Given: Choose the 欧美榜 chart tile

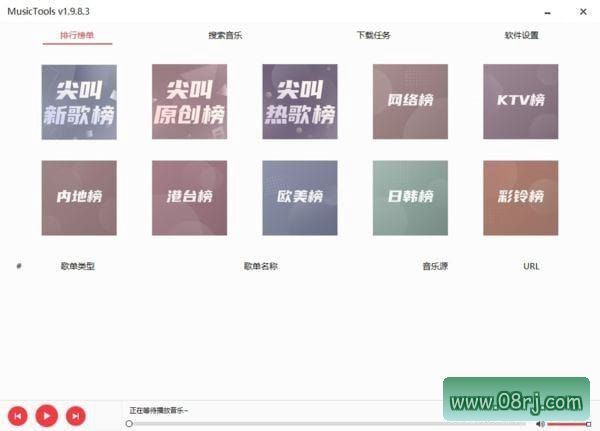Looking at the screenshot, I should pos(300,198).
